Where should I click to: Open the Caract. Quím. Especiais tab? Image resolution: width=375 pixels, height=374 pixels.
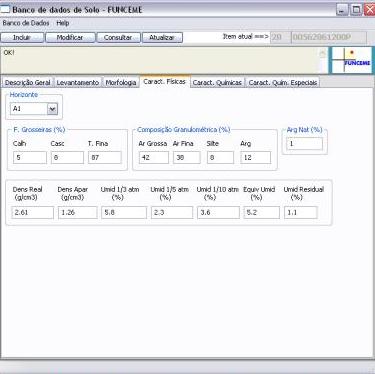coord(283,82)
